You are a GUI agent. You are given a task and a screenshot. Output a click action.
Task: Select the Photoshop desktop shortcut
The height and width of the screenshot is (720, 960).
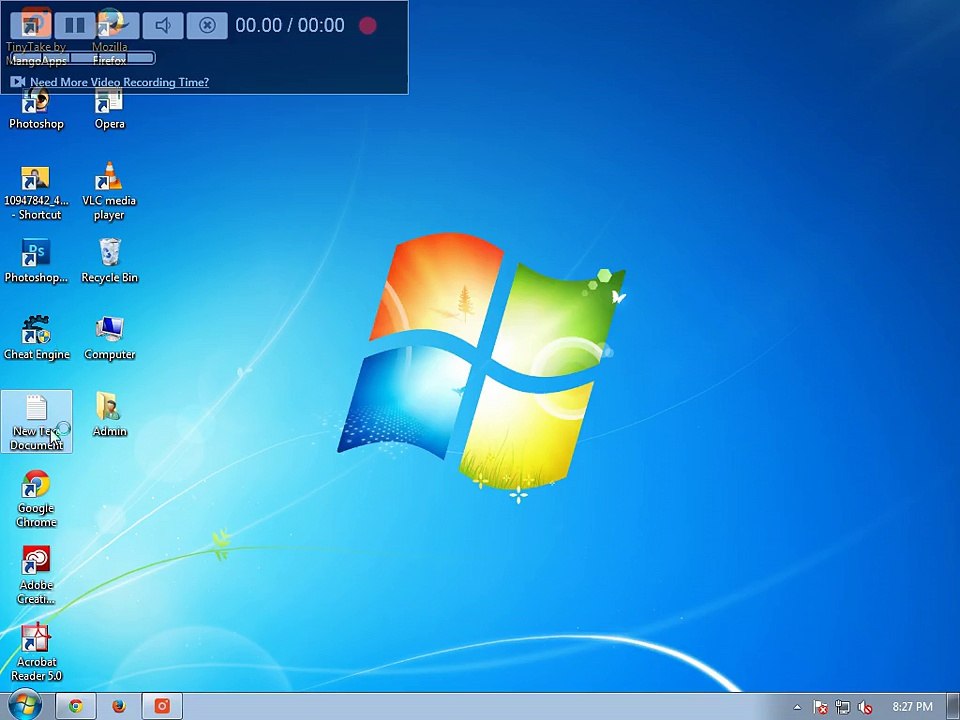[36, 109]
